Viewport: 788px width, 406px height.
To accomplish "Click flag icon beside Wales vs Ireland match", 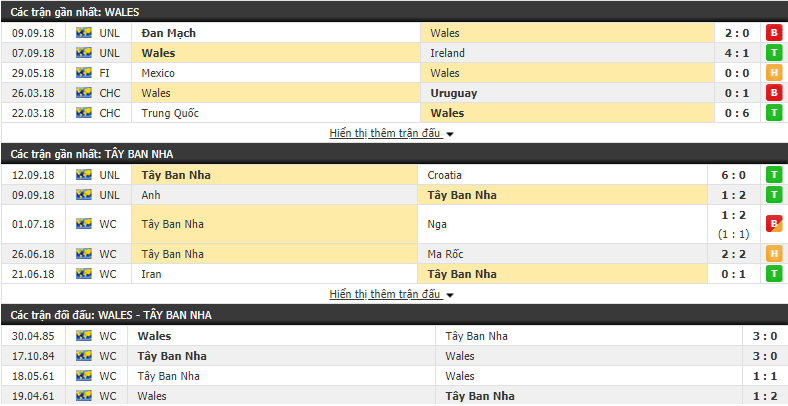I will pos(83,53).
